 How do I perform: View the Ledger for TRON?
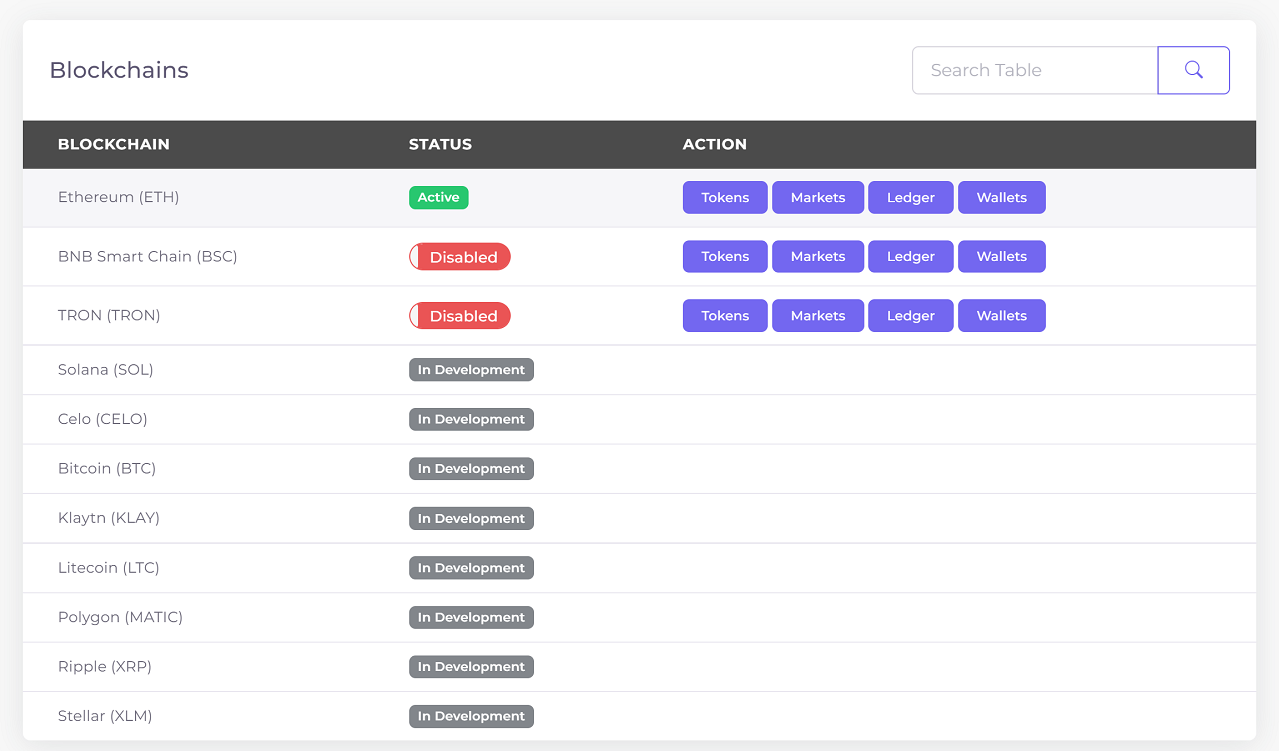pyautogui.click(x=910, y=315)
